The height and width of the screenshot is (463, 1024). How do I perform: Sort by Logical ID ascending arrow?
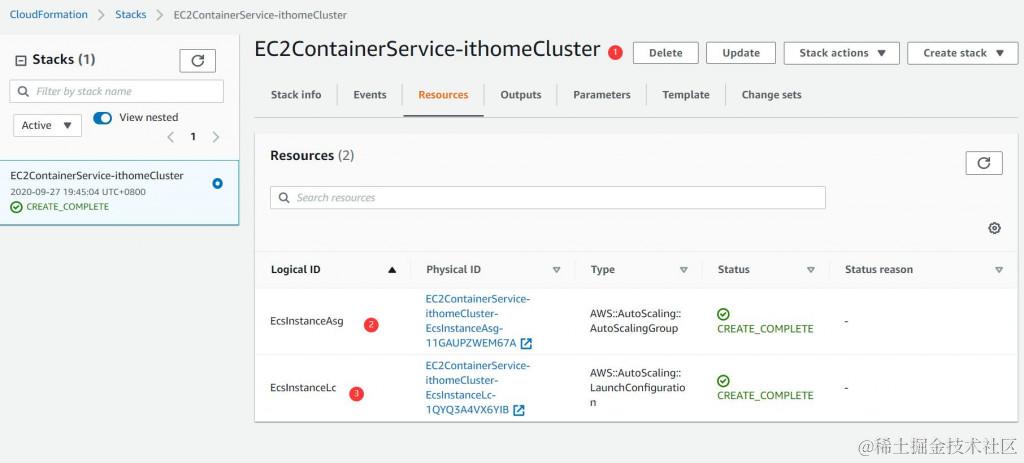pyautogui.click(x=392, y=270)
